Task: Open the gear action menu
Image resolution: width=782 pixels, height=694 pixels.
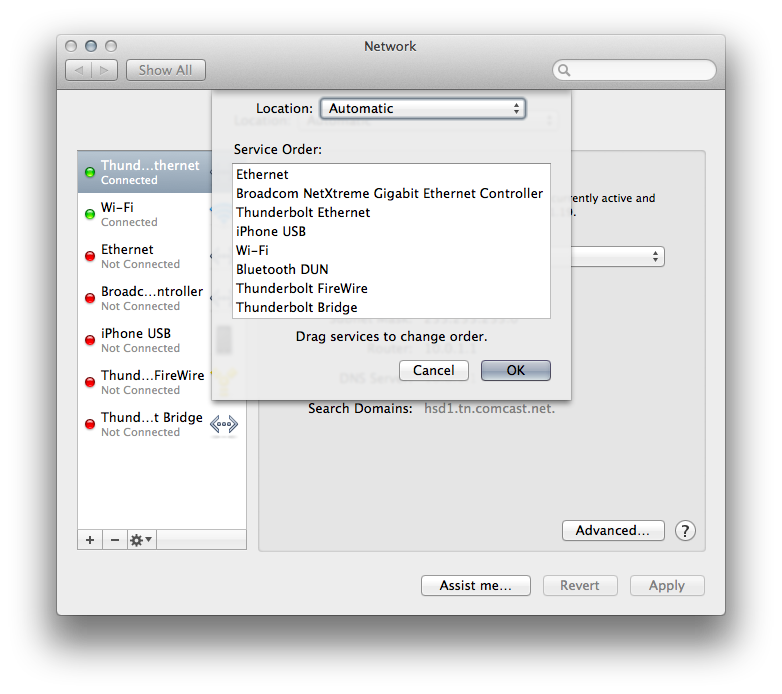Action: coord(142,540)
